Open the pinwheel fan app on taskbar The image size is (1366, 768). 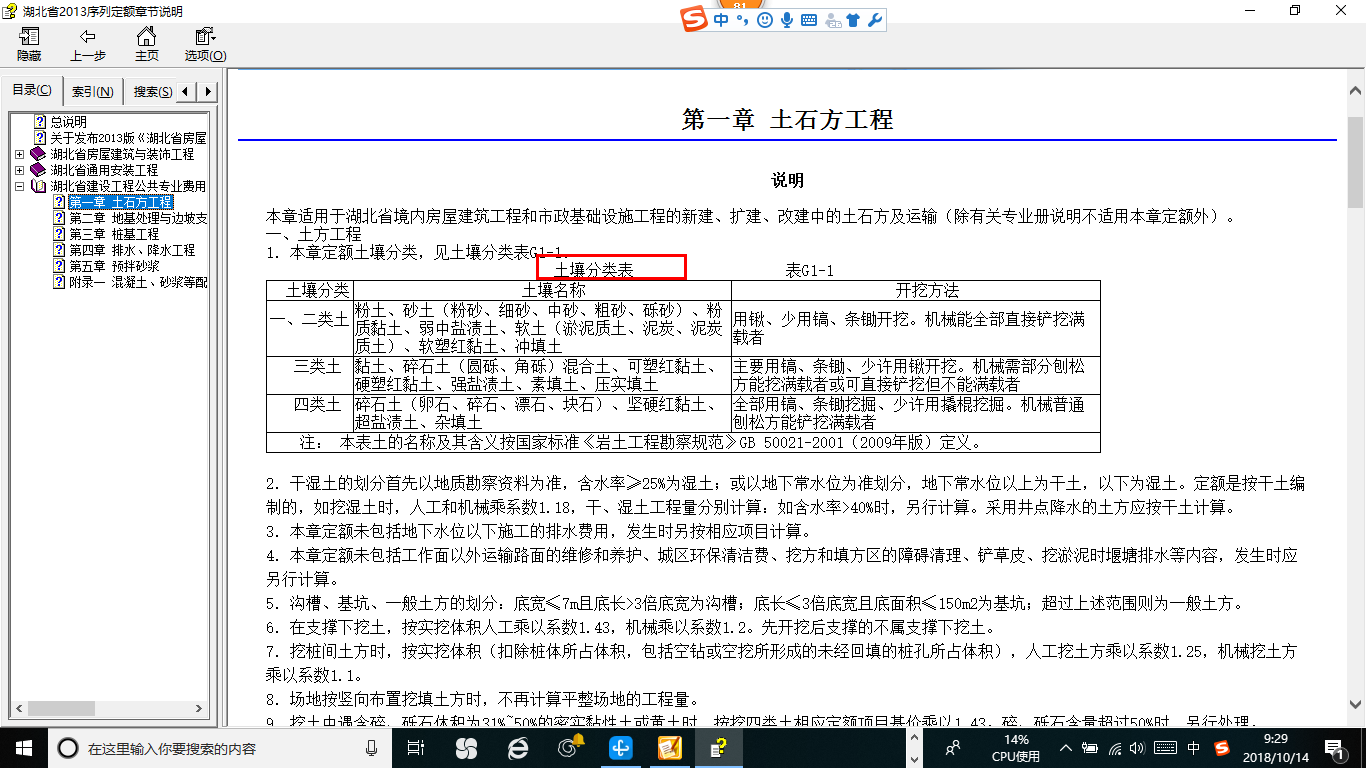click(467, 747)
